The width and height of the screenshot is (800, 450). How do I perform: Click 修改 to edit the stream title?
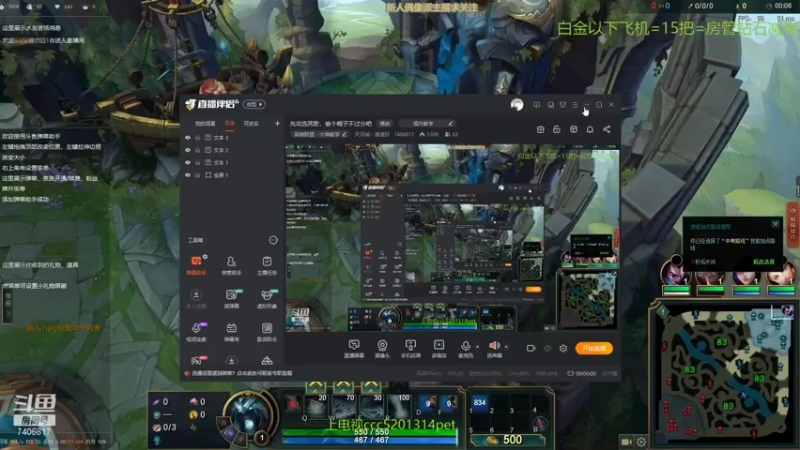(x=385, y=123)
